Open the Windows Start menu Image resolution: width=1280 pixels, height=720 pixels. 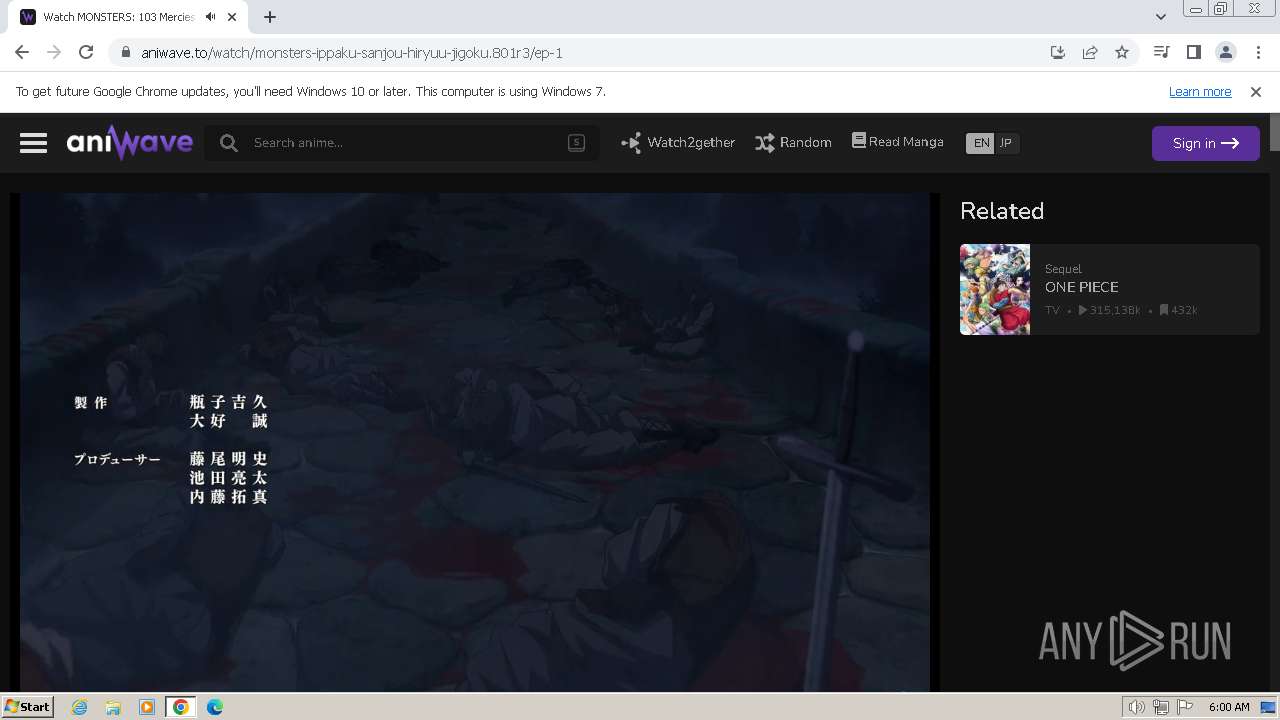click(x=27, y=706)
